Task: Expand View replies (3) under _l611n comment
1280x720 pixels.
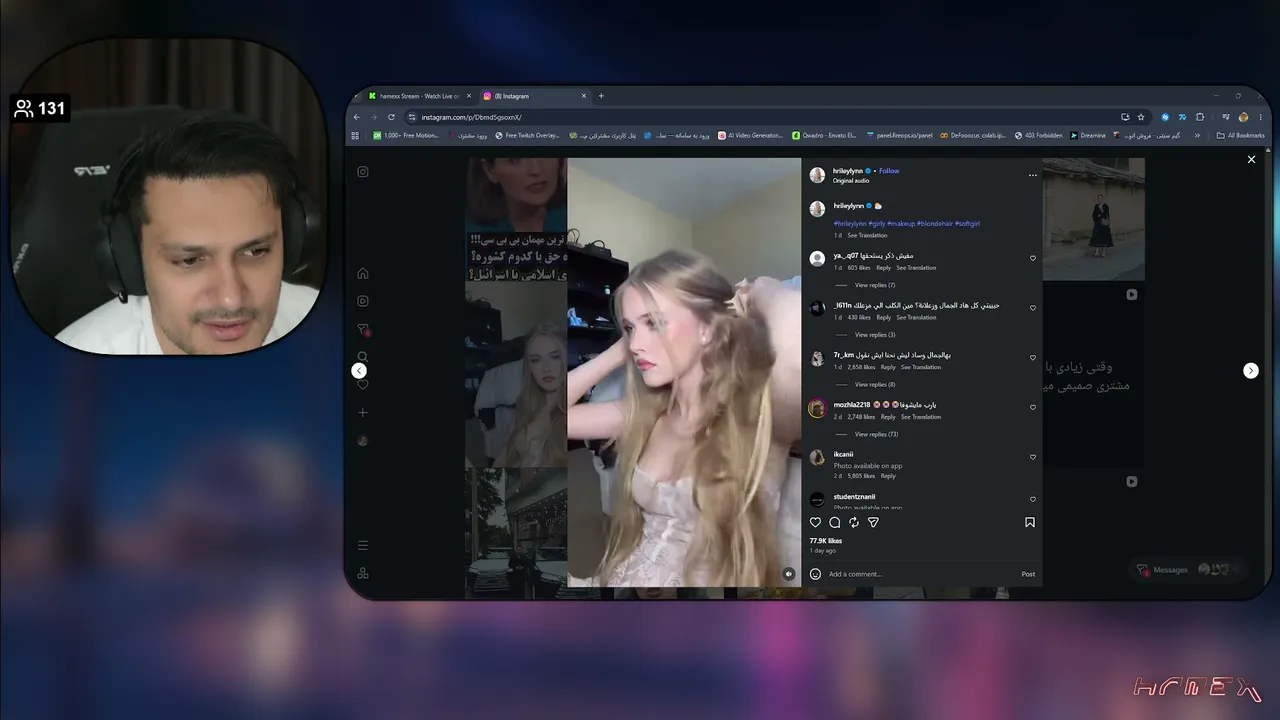Action: coord(875,335)
